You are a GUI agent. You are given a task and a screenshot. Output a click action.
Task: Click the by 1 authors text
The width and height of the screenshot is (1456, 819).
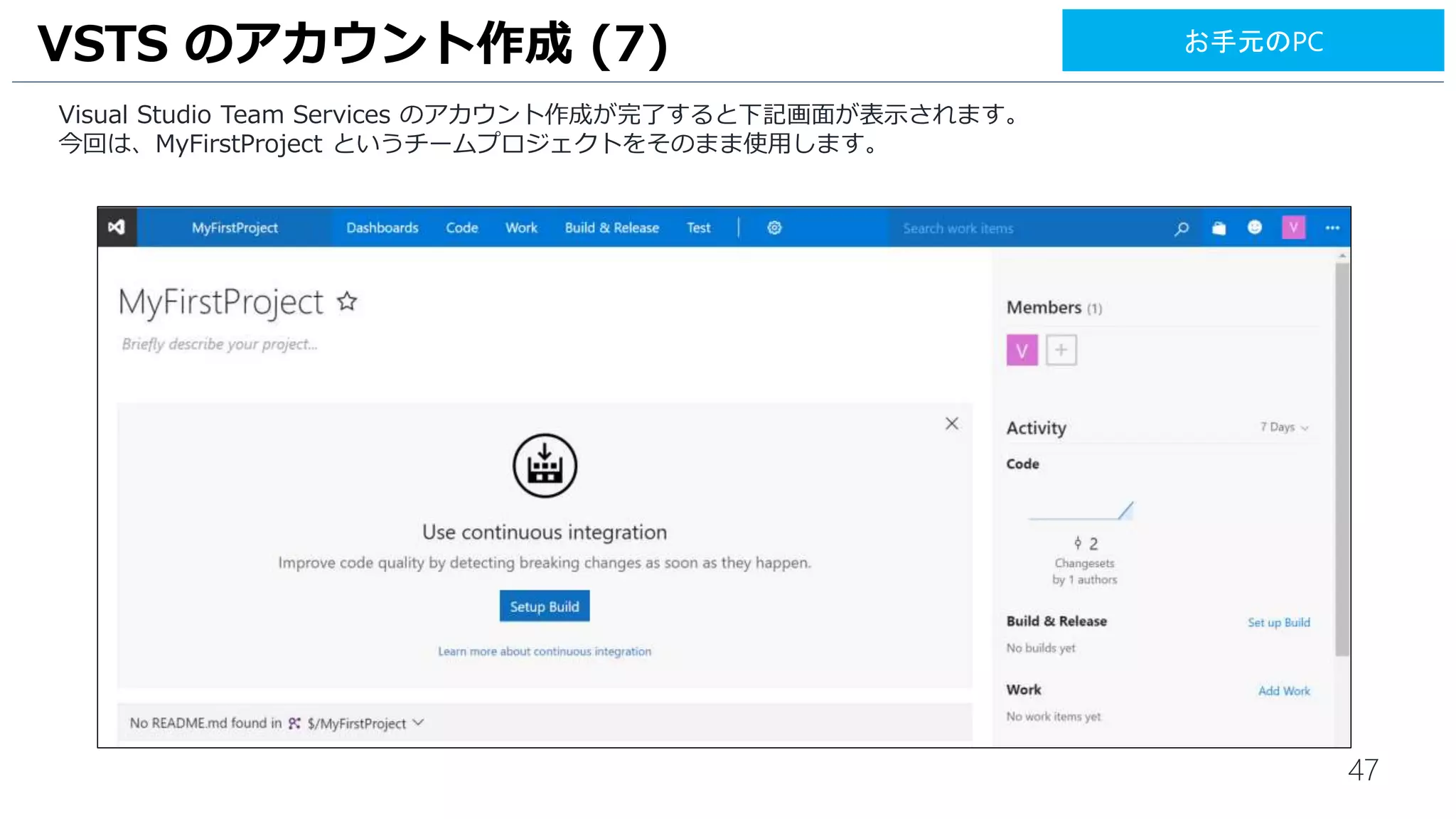[x=1085, y=579]
